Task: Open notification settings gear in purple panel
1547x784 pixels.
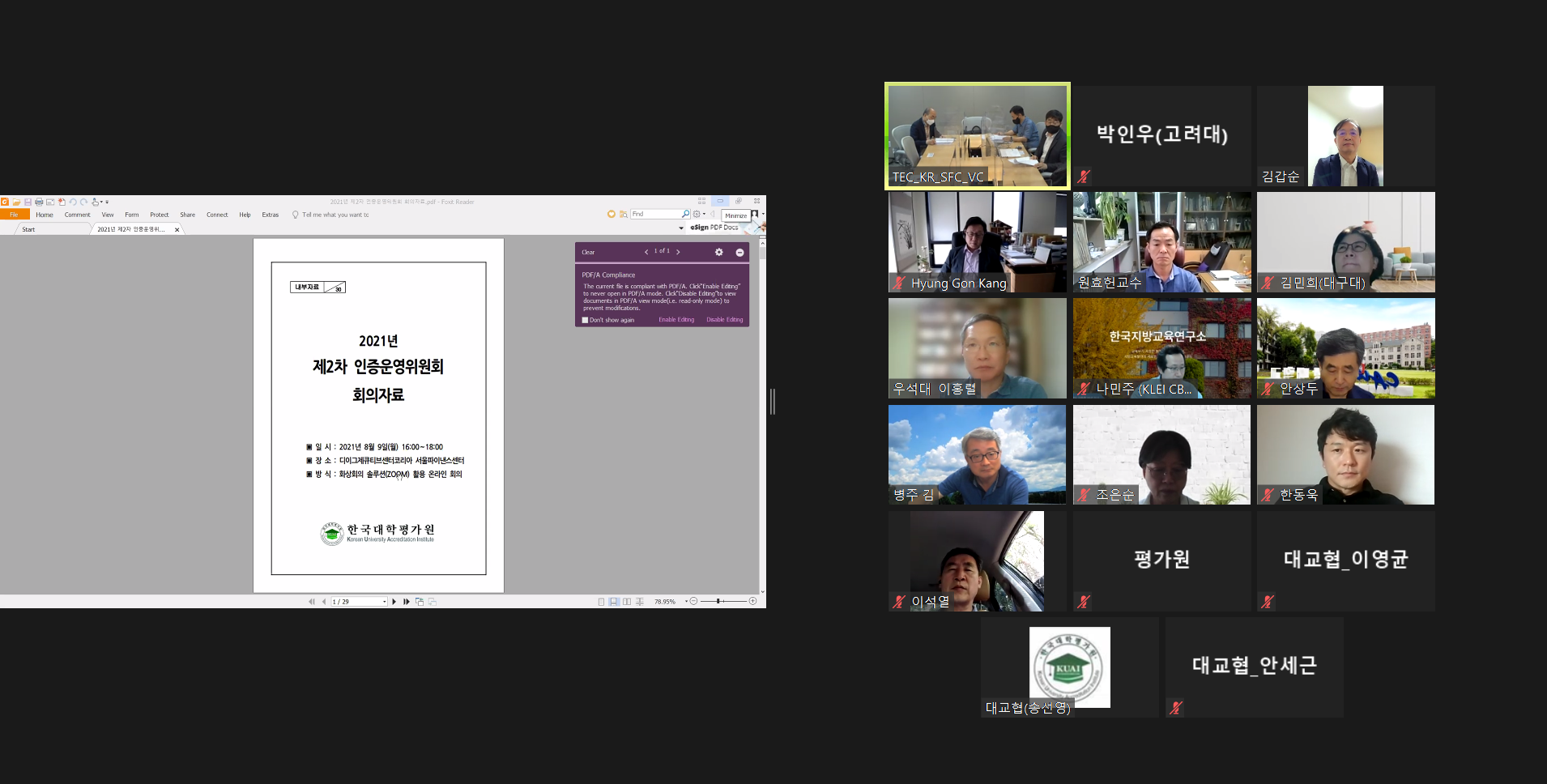Action: pyautogui.click(x=718, y=252)
